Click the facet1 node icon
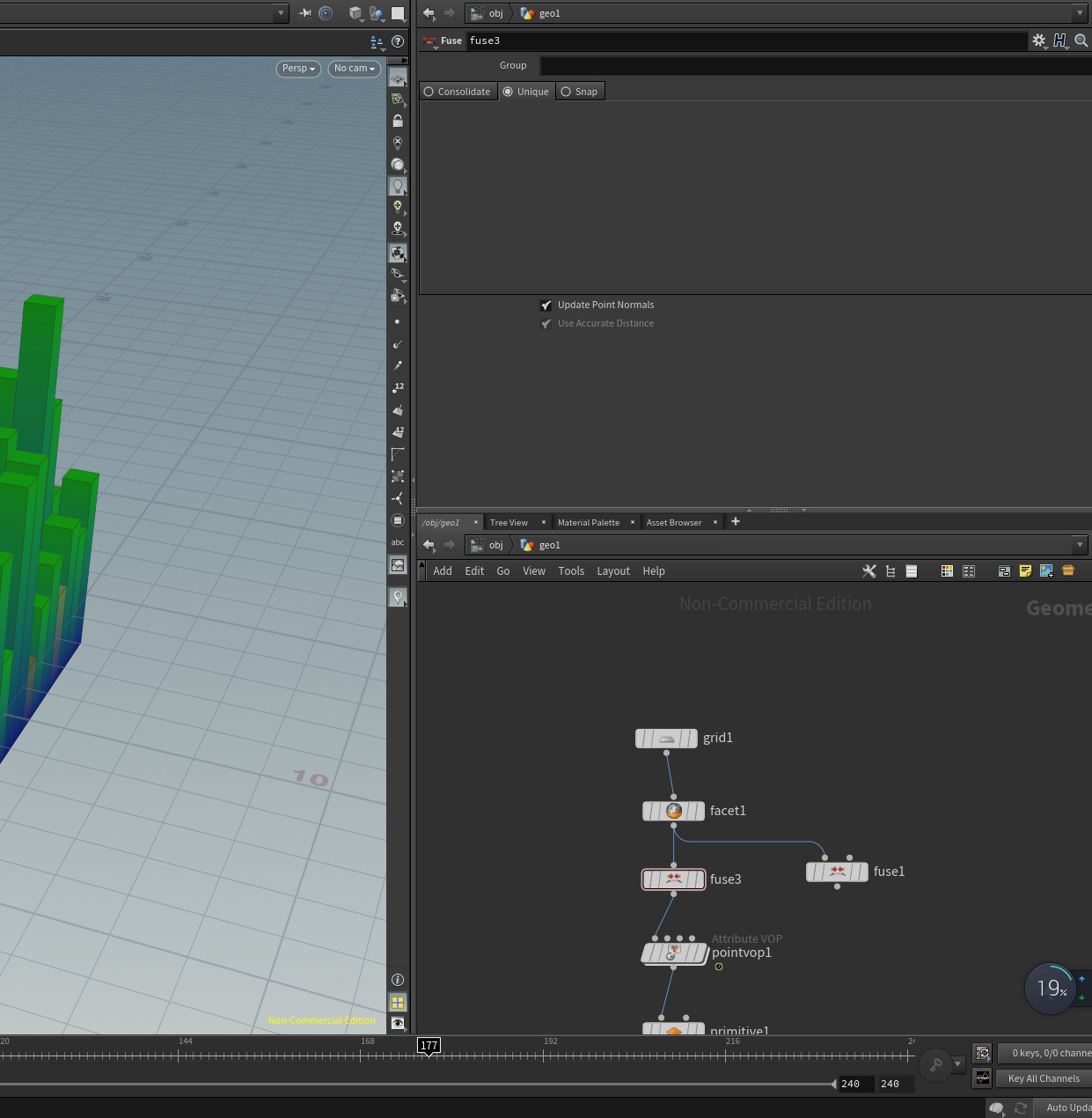The image size is (1092, 1118). pyautogui.click(x=674, y=811)
